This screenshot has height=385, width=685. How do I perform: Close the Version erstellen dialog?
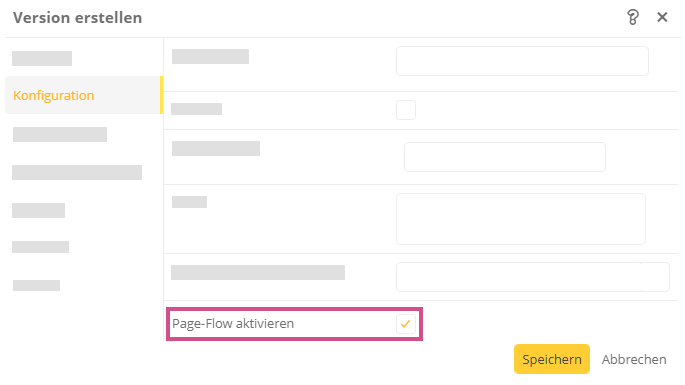pyautogui.click(x=662, y=17)
